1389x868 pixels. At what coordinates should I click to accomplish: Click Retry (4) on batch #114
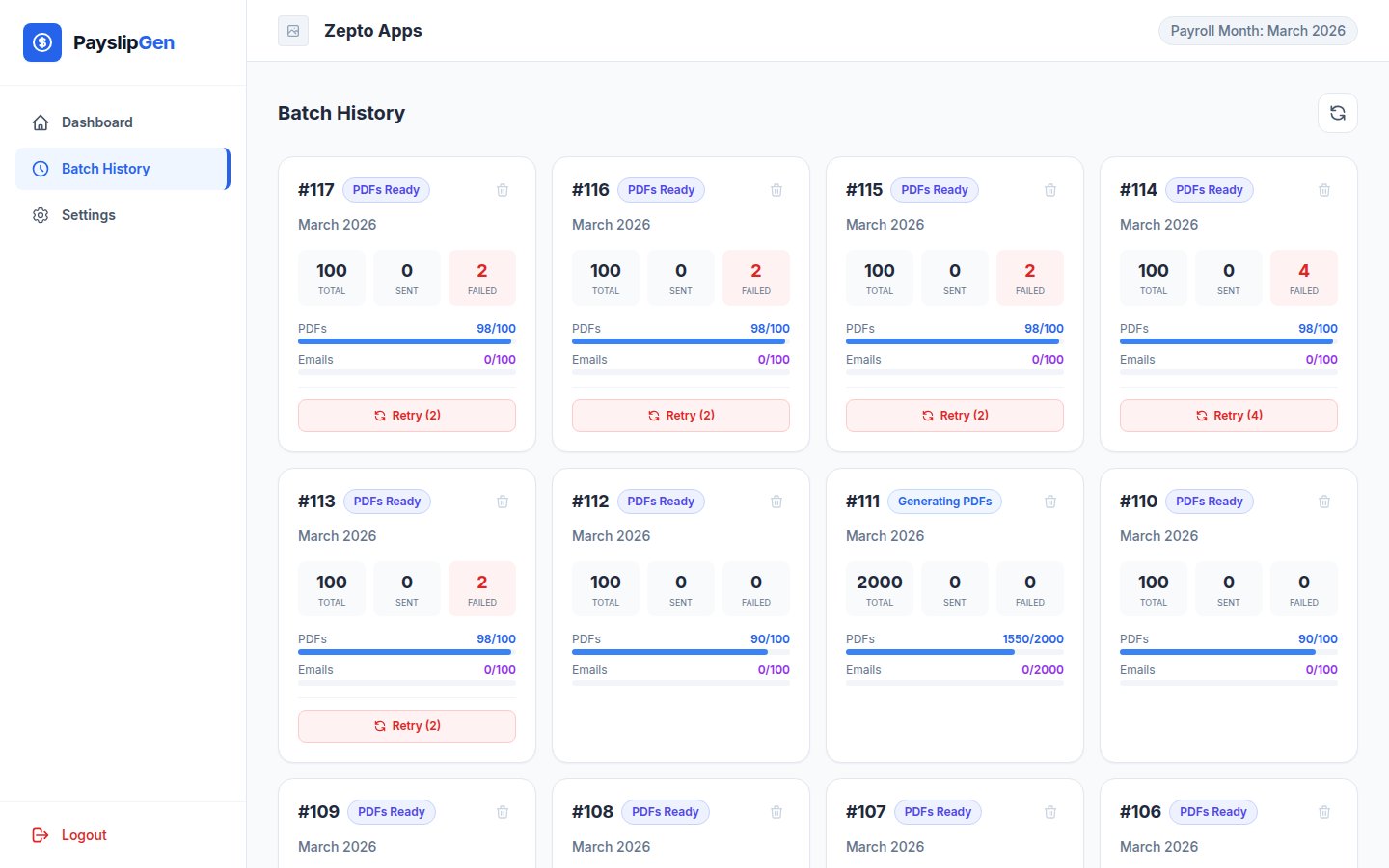tap(1229, 416)
